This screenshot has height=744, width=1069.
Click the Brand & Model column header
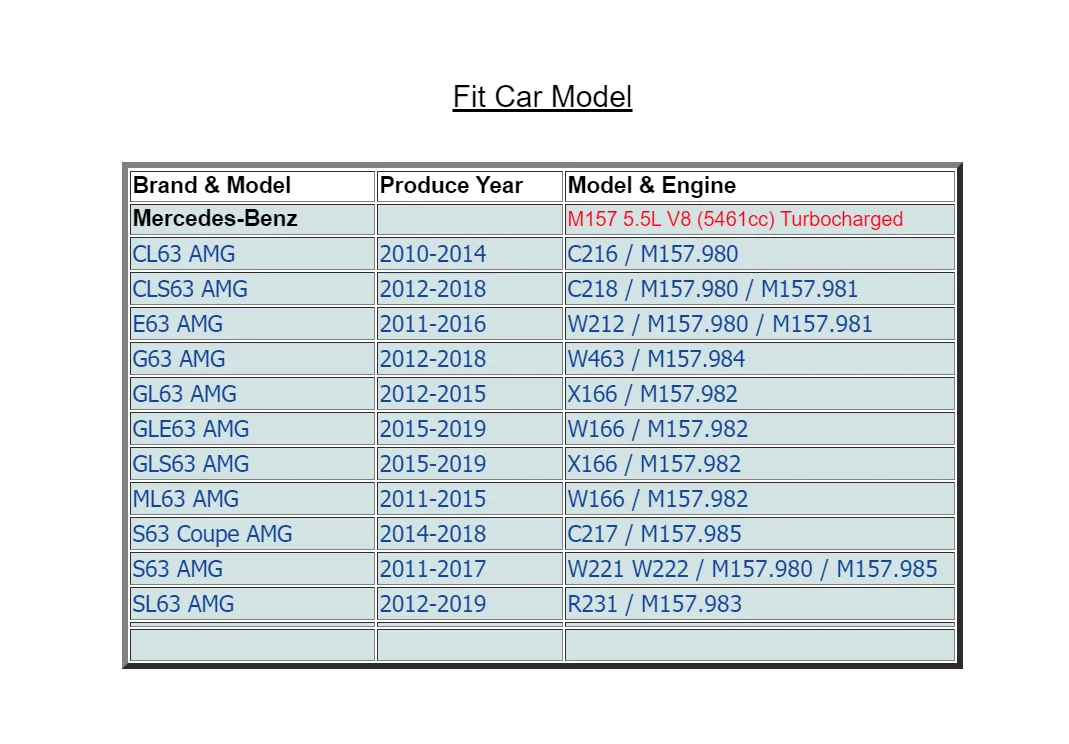pos(252,185)
